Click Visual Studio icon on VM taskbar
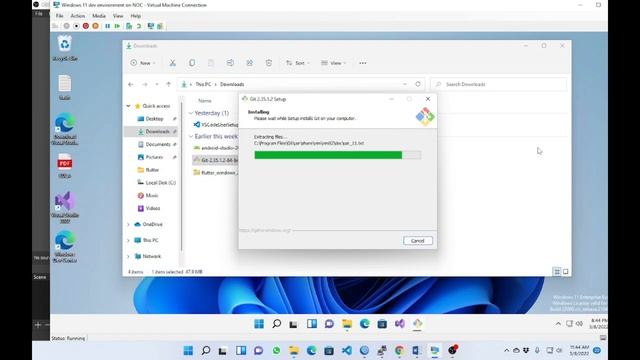The width and height of the screenshot is (640, 360). point(400,324)
